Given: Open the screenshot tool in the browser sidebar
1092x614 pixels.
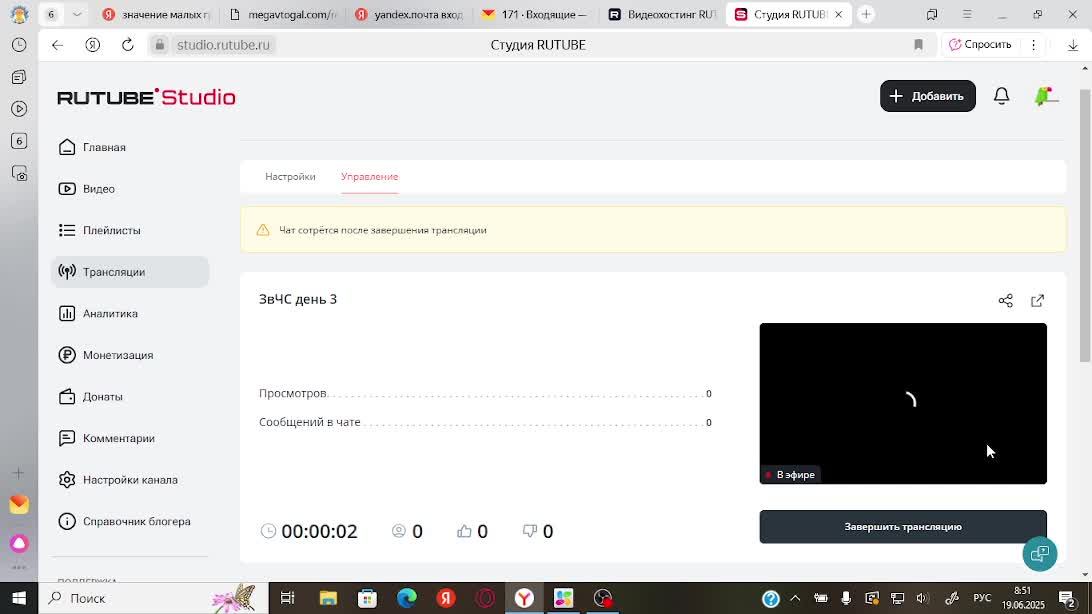Looking at the screenshot, I should click(x=19, y=173).
